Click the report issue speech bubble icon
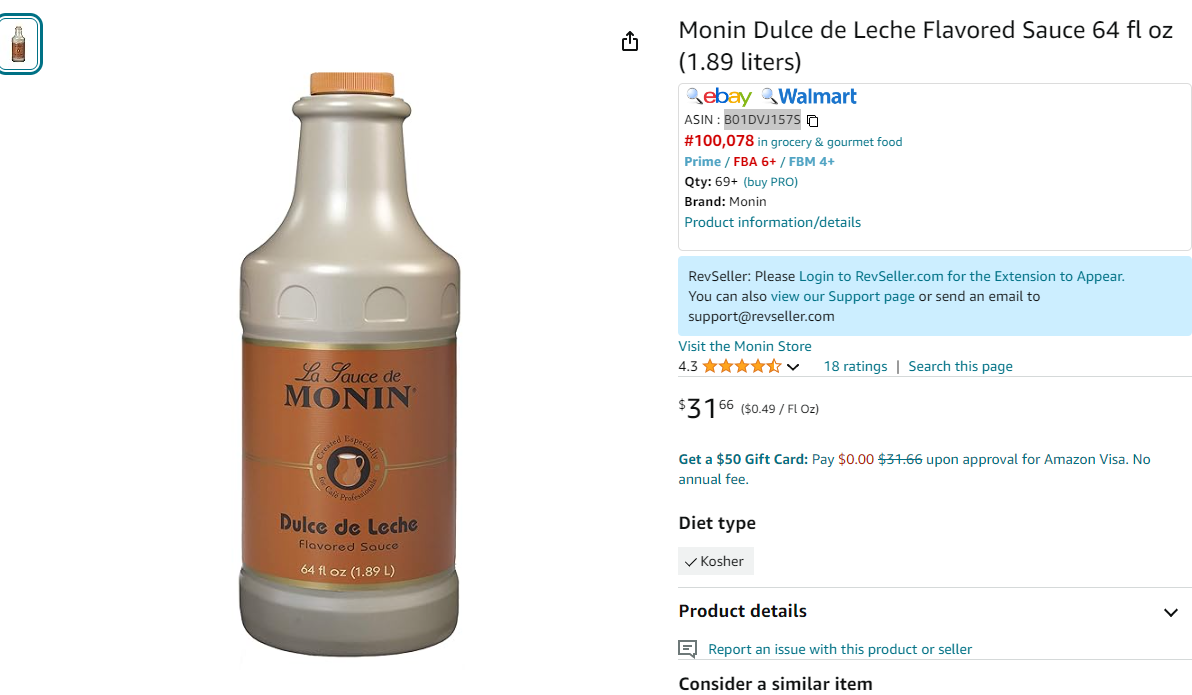 click(x=687, y=649)
